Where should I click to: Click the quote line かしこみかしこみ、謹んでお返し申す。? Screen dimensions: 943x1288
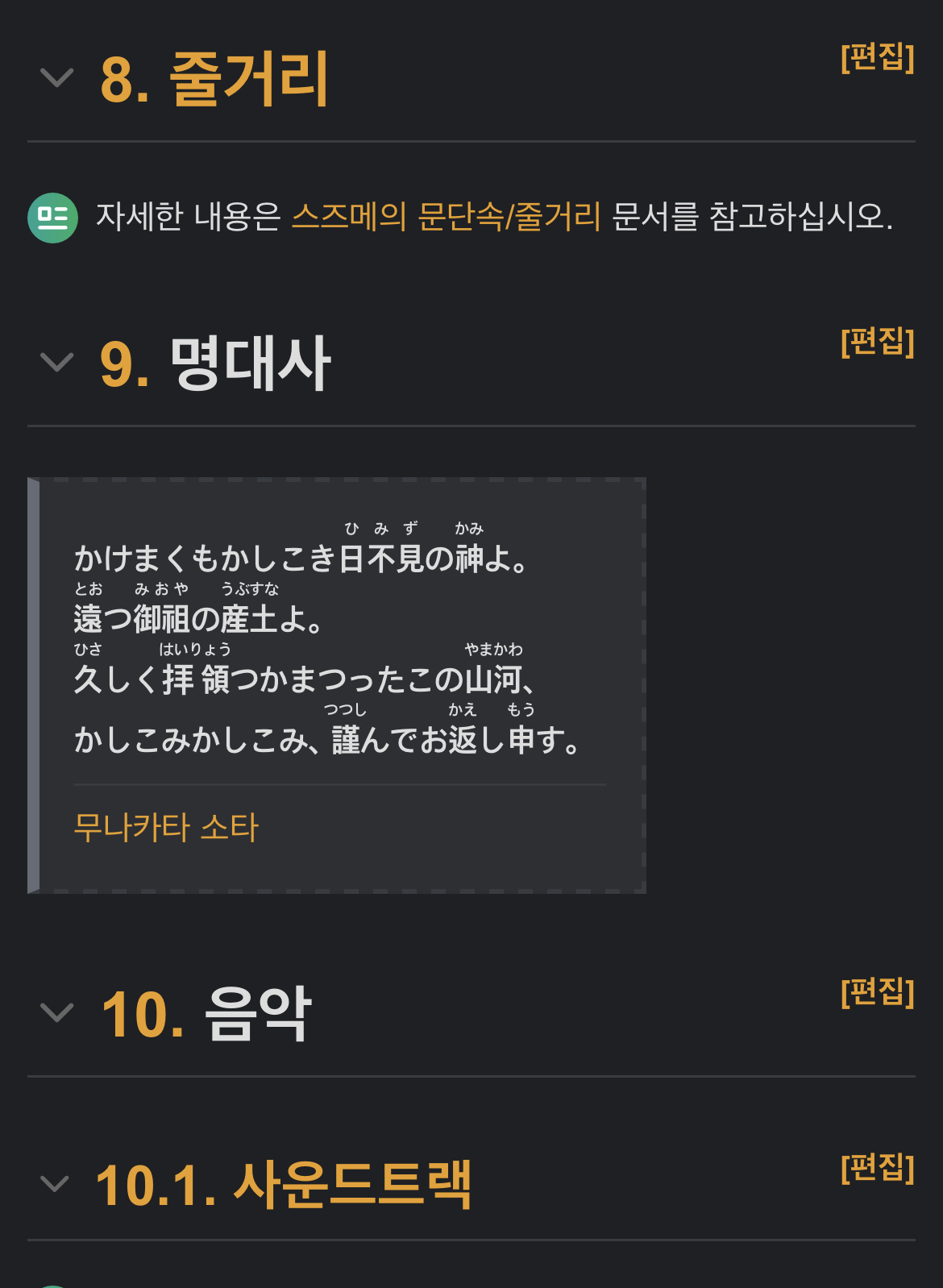[327, 740]
